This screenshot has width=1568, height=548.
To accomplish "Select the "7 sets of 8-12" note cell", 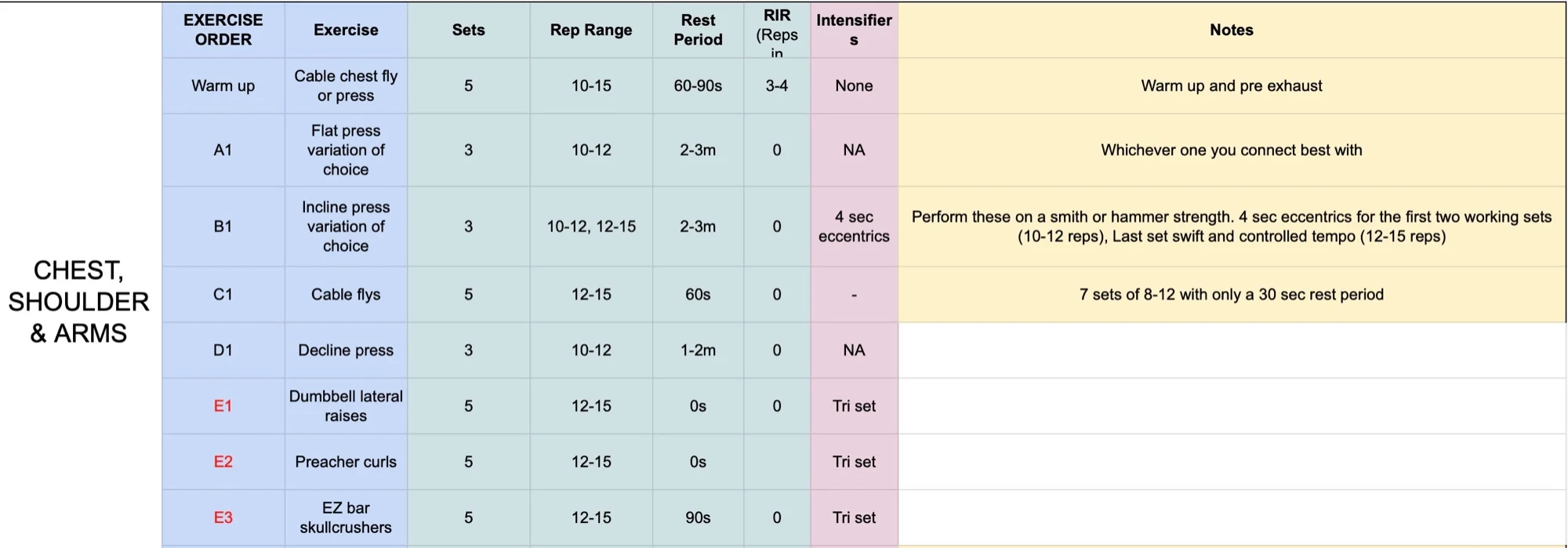I will (x=1231, y=295).
